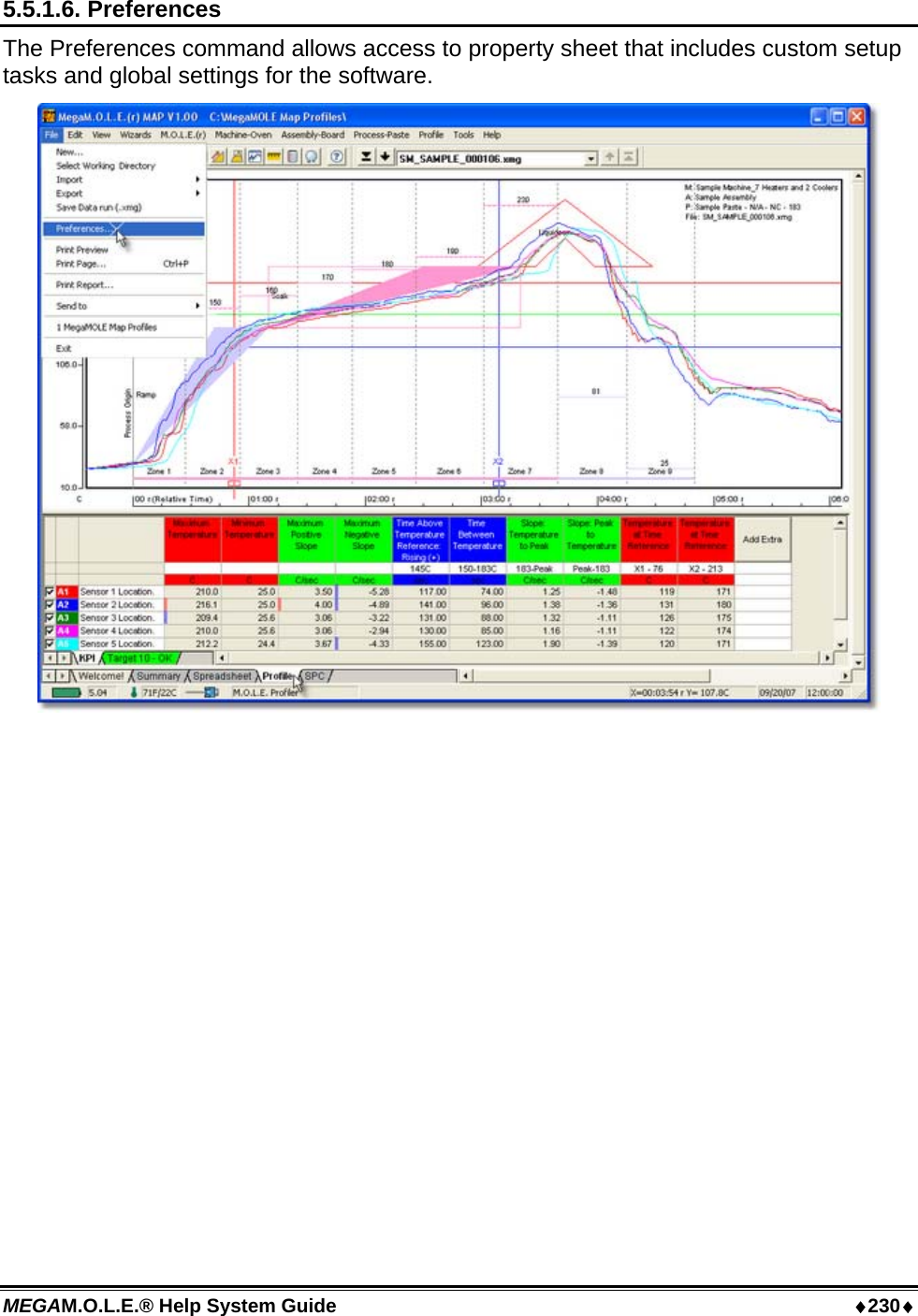Choose Save Data run (.xmg)
918x1316 pixels.
pyautogui.click(x=98, y=208)
